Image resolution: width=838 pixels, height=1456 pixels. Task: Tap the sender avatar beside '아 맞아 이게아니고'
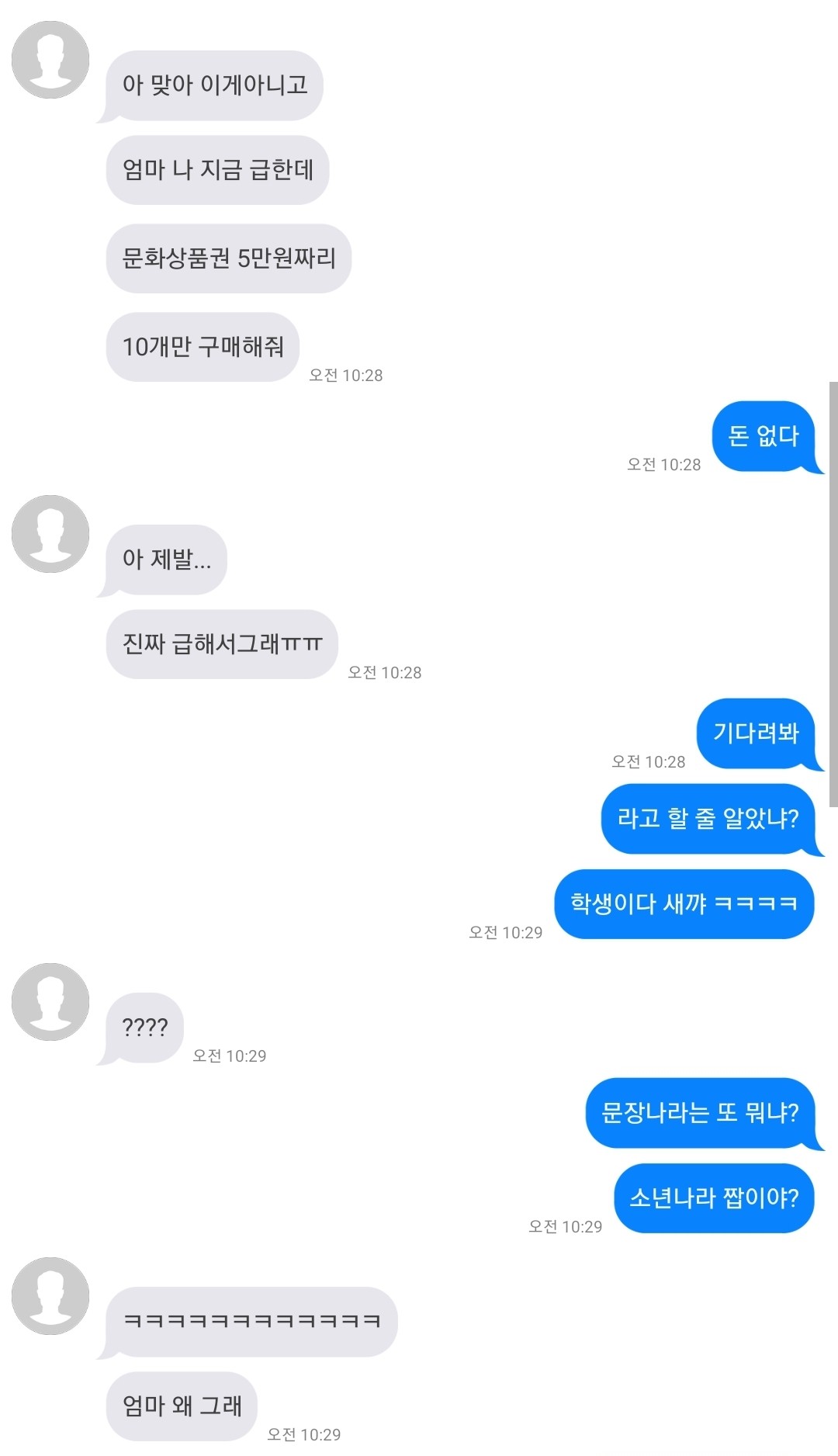click(50, 60)
